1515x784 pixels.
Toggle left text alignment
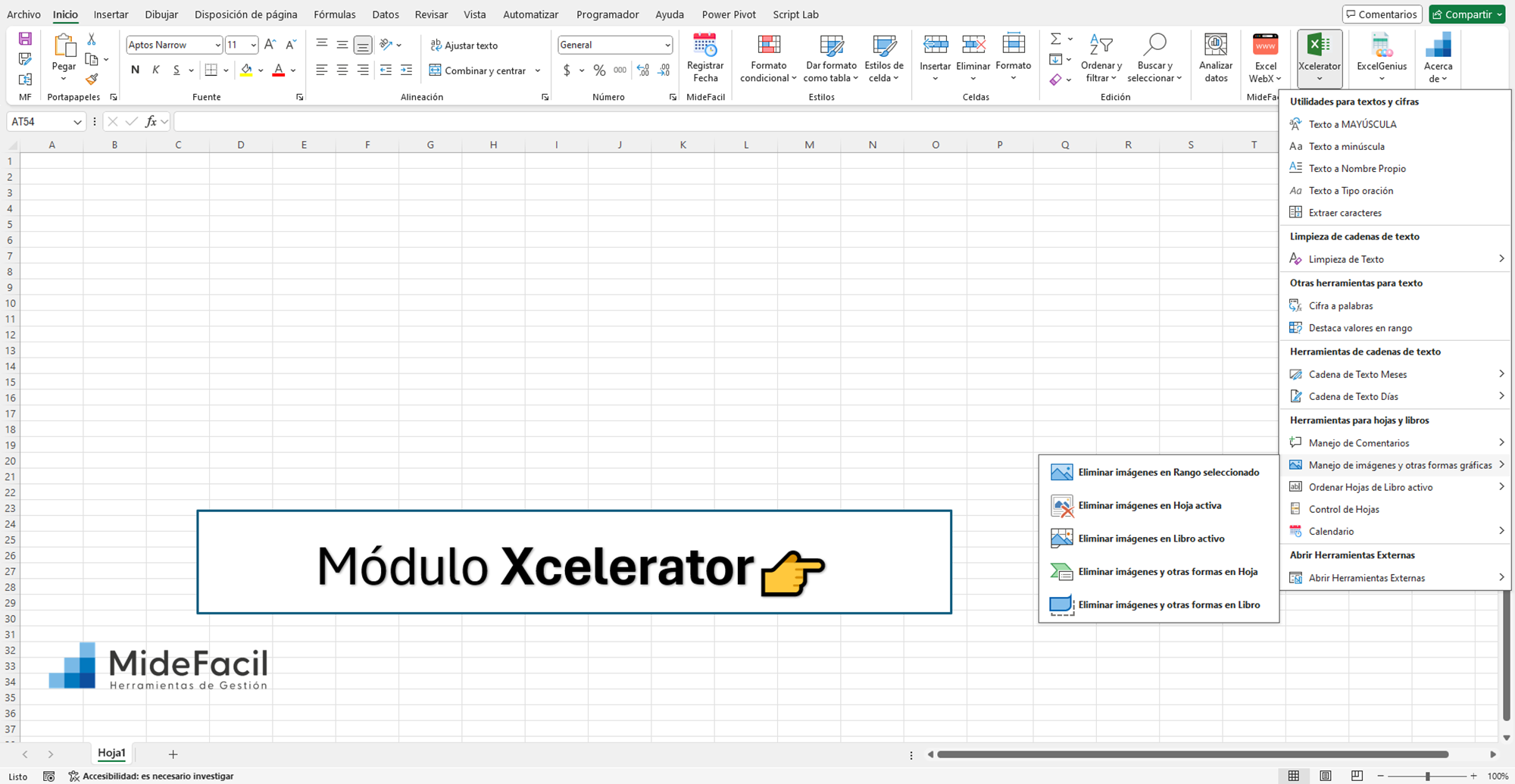click(322, 70)
